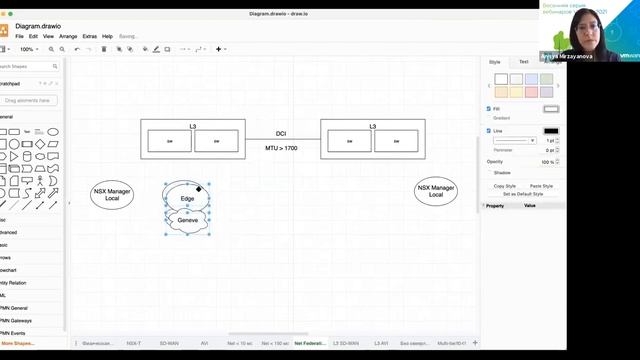Show next style swatches with right chevron
640x360 pixels.
558,86
